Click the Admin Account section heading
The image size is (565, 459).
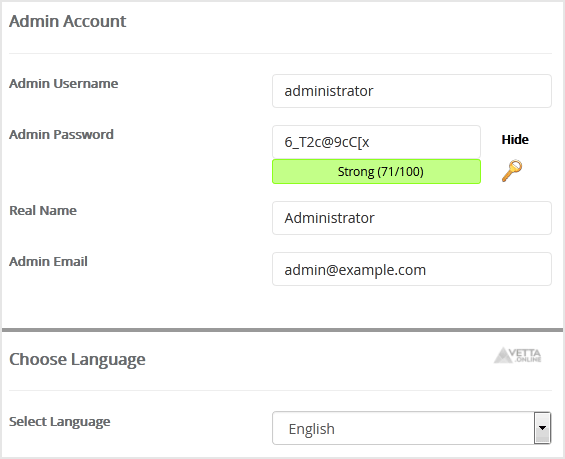pos(68,21)
